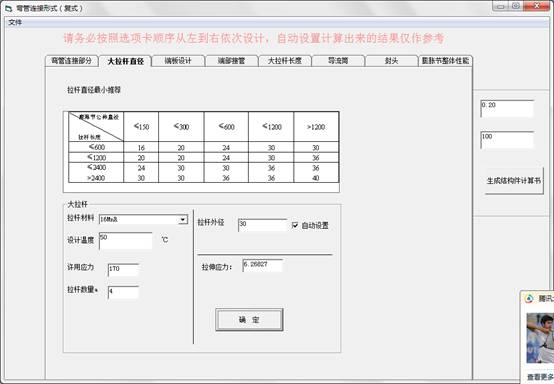
Task: Expand the 拉杆材料 dropdown arrow
Action: tap(183, 219)
